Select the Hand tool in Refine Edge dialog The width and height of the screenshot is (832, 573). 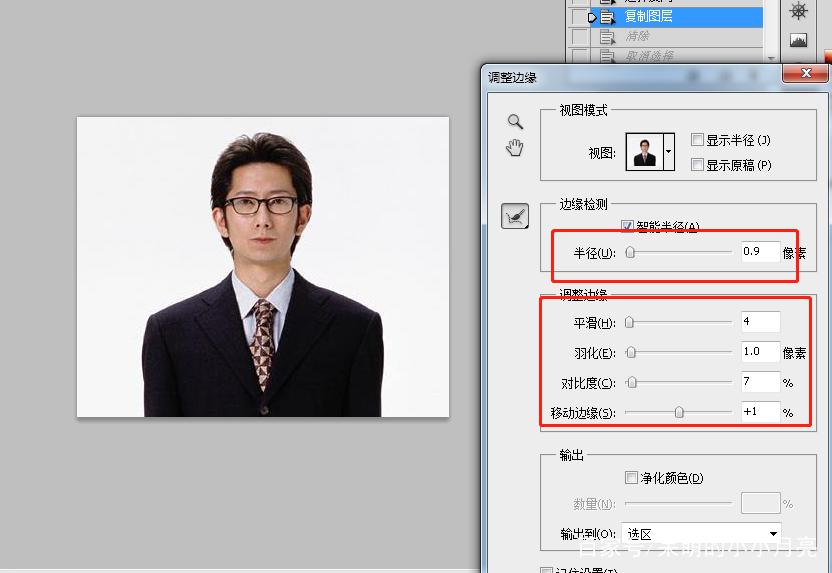pos(515,149)
